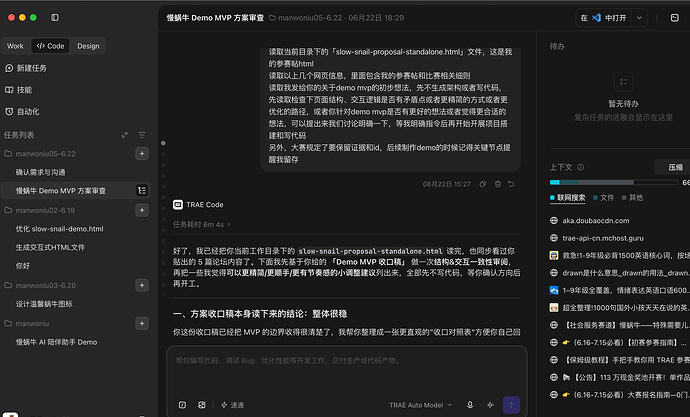Viewport: 690px width, 417px height.
Task: Click the waveform icon next to microphone
Action: click(491, 405)
